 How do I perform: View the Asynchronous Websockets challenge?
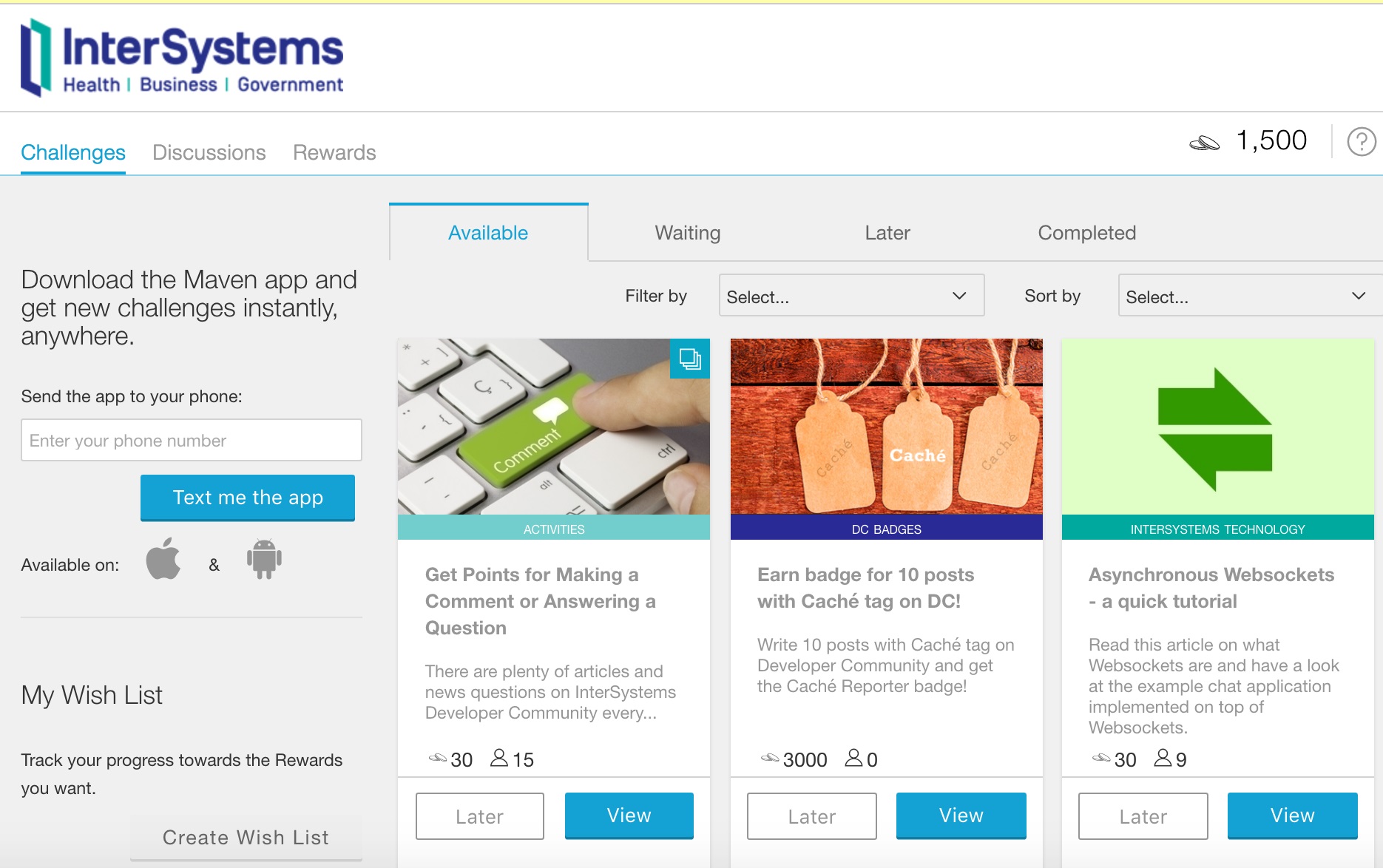(1293, 816)
